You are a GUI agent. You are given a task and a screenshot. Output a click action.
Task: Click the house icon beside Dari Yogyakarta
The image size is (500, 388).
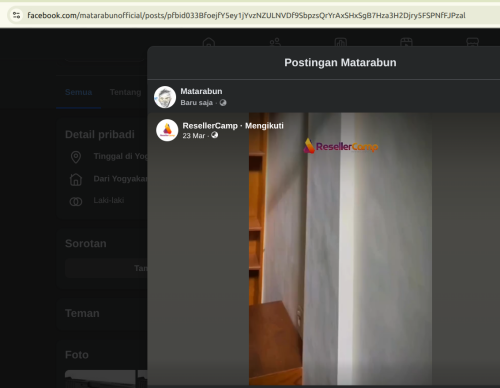point(76,179)
